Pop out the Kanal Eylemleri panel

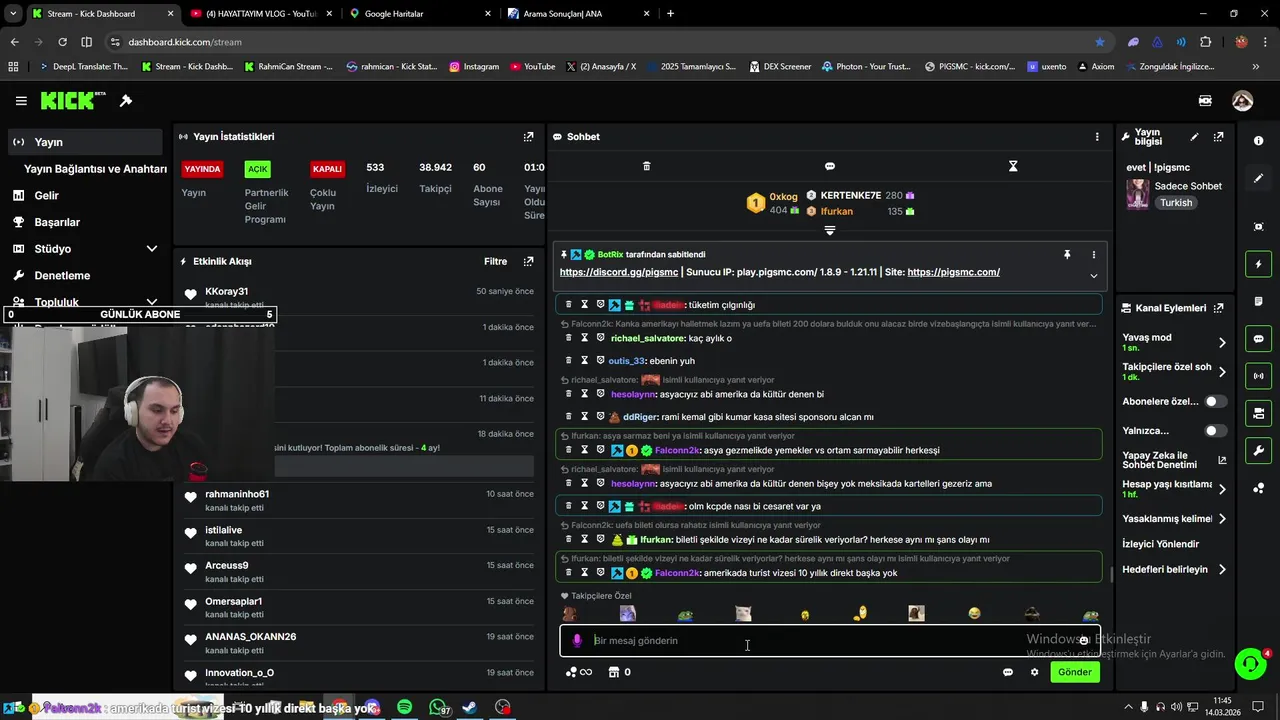(x=1218, y=308)
